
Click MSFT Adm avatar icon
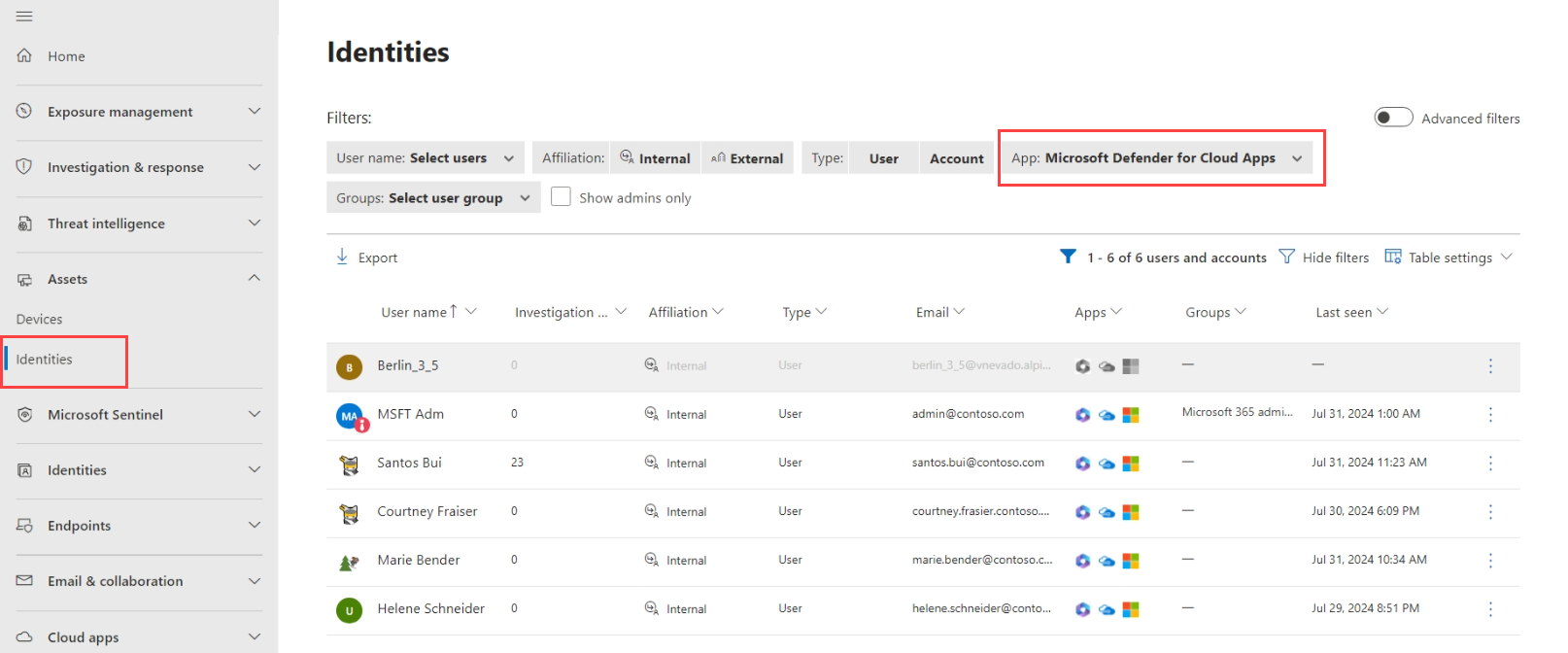click(350, 416)
